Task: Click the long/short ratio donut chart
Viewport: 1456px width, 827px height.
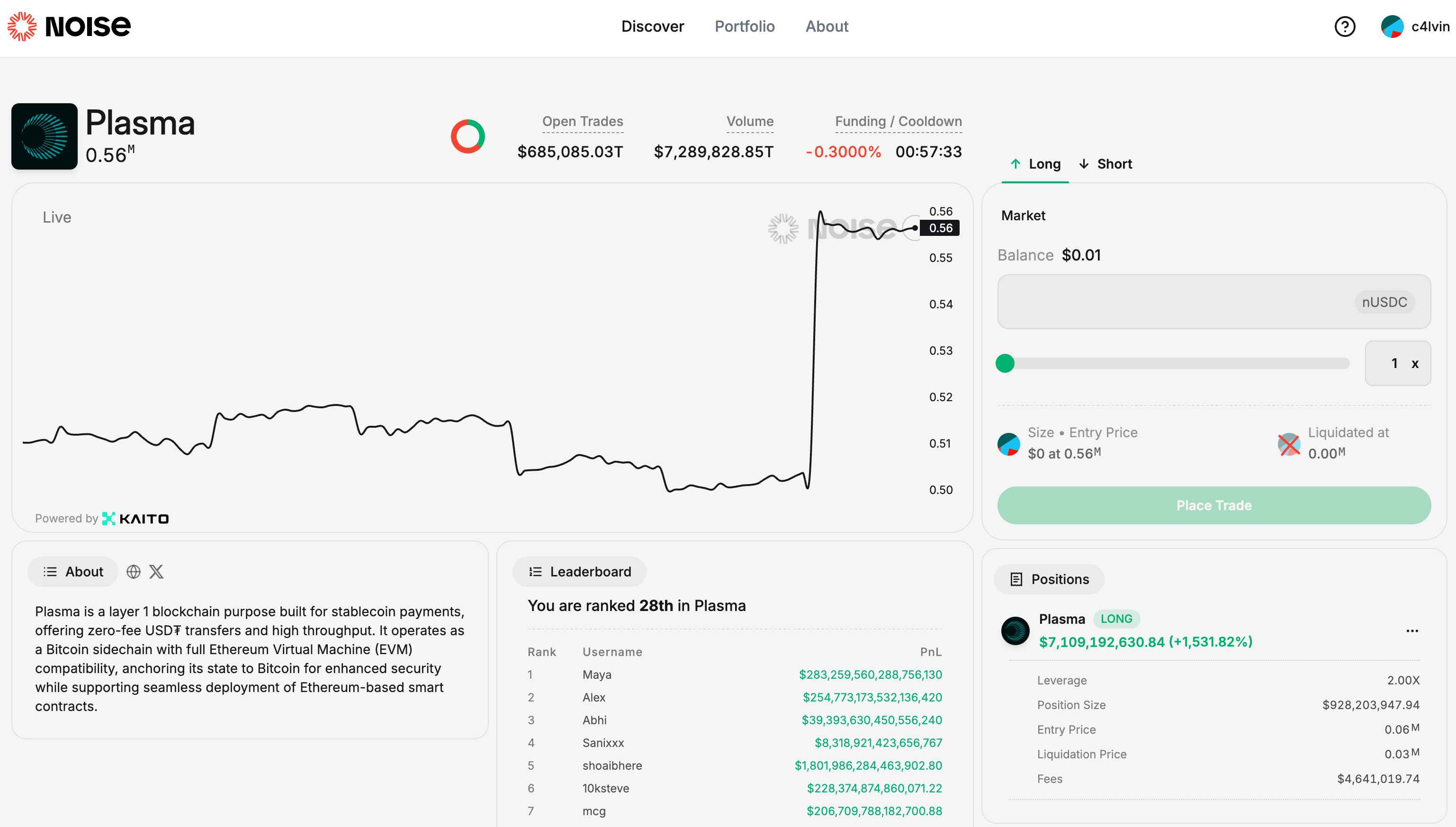Action: click(467, 136)
